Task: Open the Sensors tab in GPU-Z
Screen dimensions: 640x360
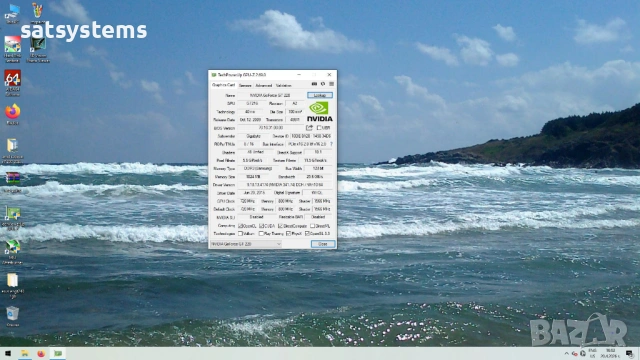Action: pos(245,85)
